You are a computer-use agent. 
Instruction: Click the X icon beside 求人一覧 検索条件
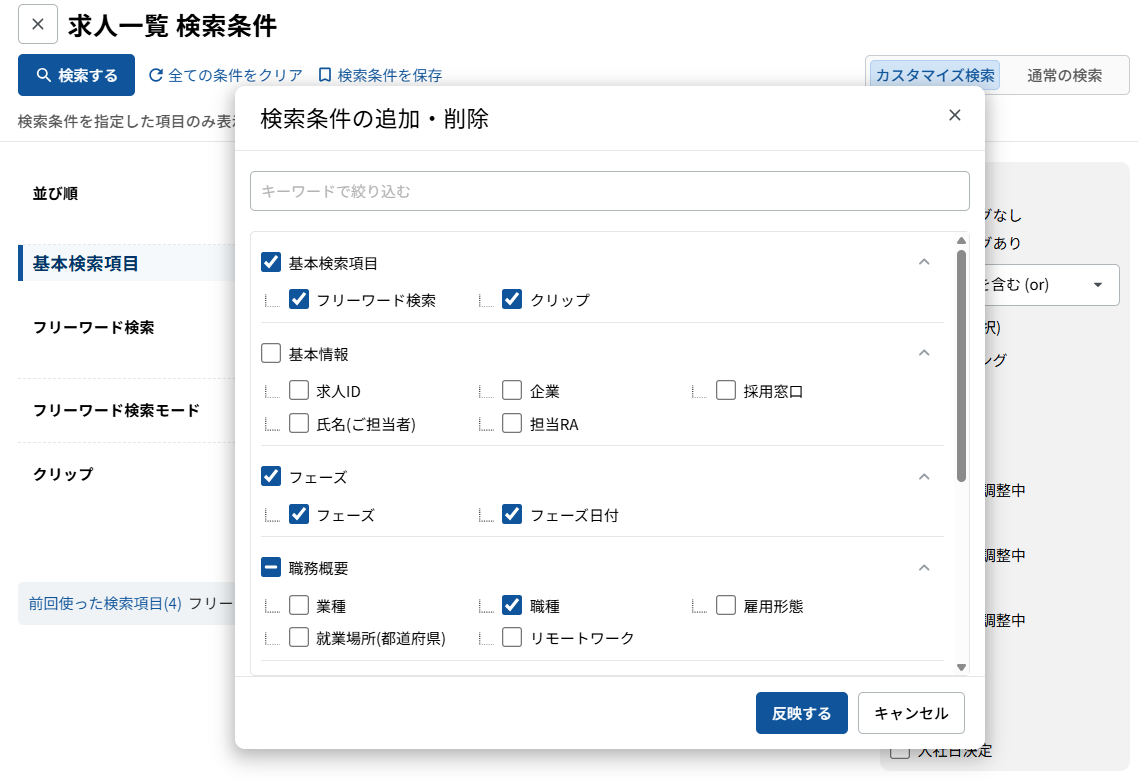[x=38, y=25]
